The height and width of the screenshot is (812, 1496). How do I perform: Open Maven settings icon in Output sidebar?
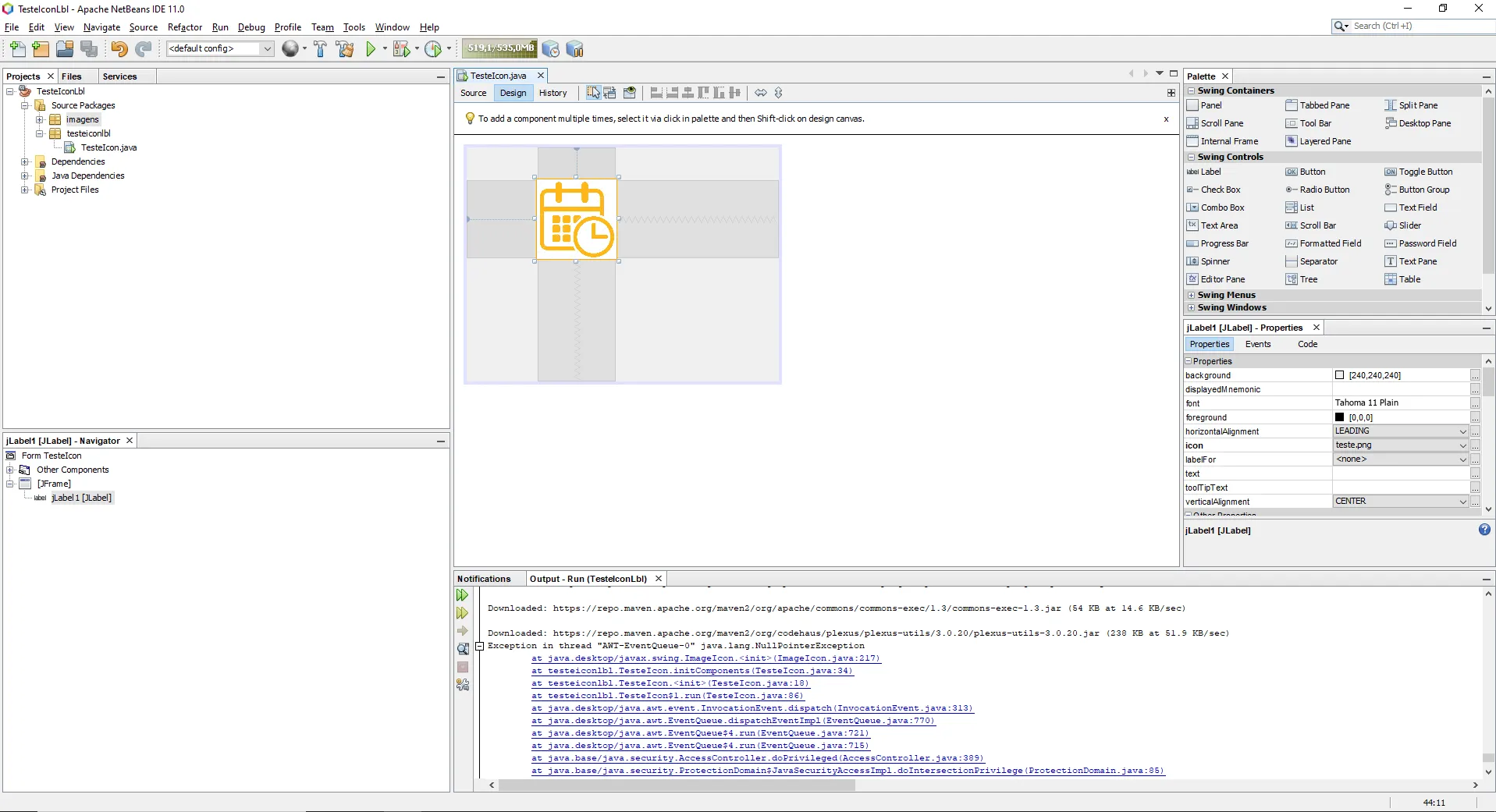tap(463, 685)
